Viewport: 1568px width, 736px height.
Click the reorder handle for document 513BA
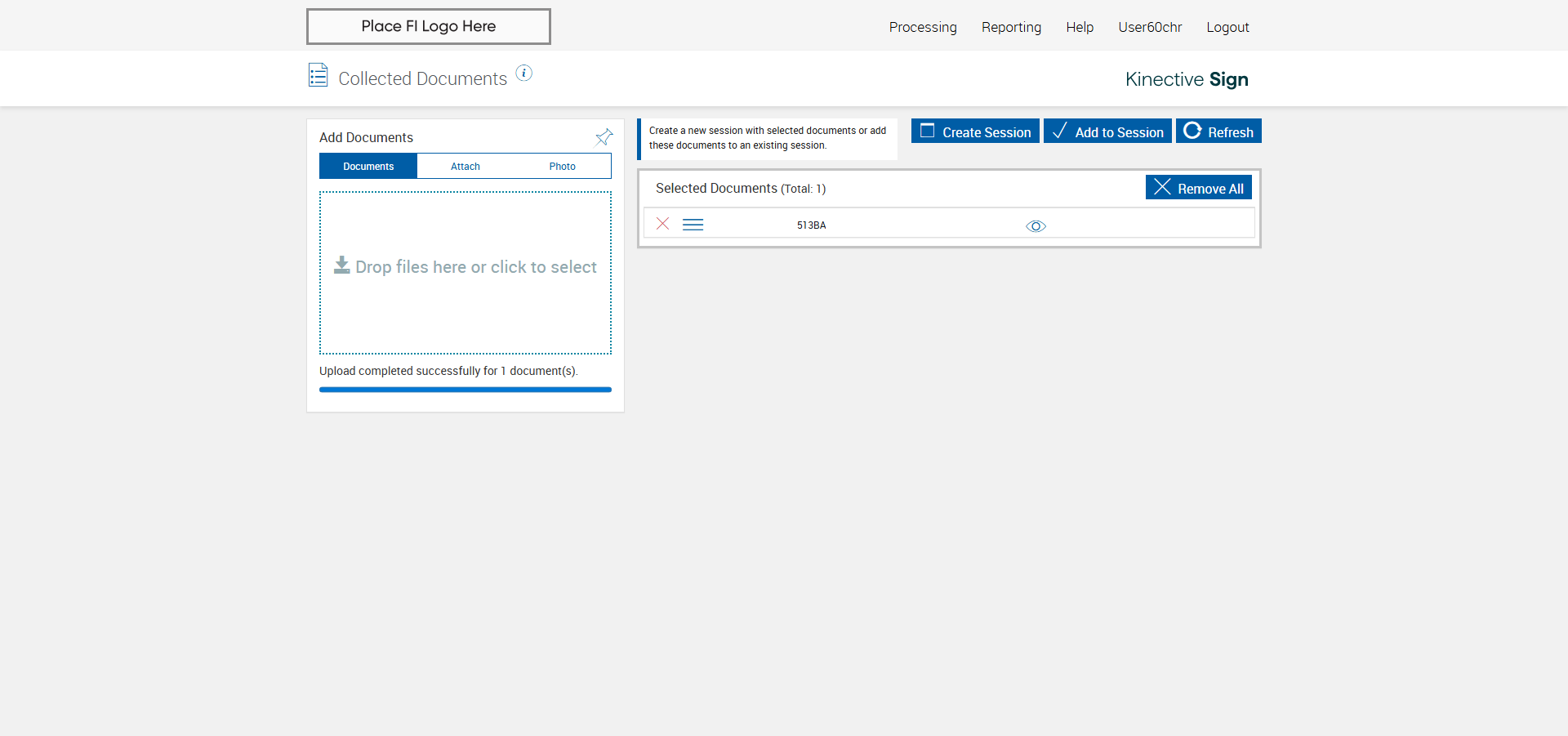(693, 225)
